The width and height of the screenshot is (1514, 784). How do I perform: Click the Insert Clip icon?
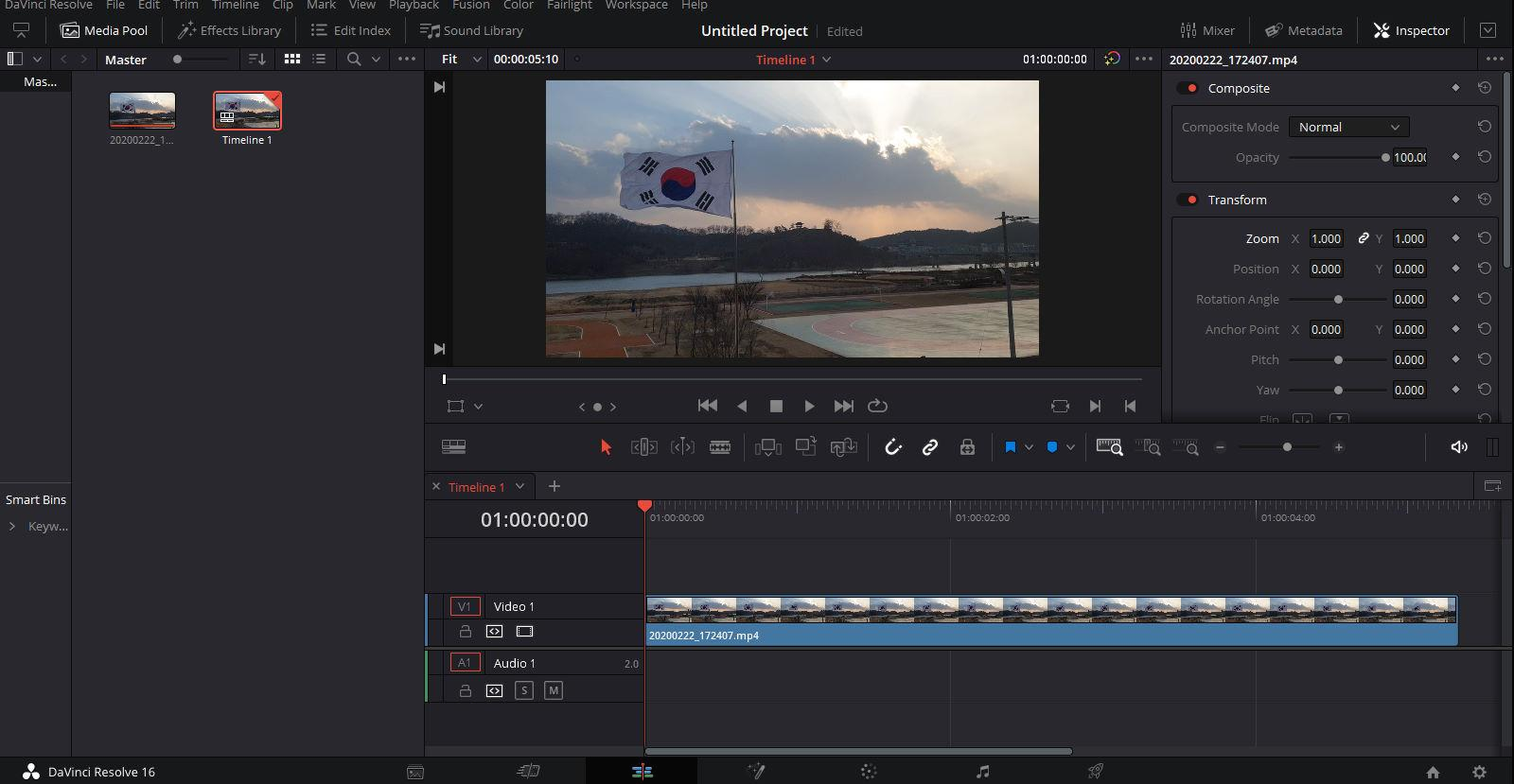pos(768,447)
